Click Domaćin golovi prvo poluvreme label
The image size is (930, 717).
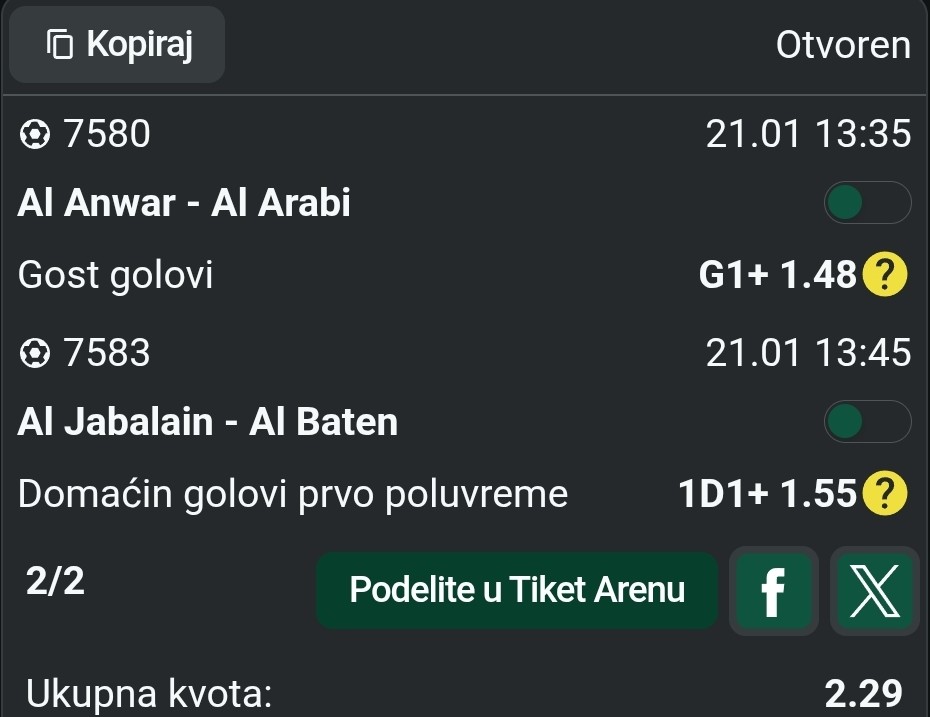tap(293, 494)
